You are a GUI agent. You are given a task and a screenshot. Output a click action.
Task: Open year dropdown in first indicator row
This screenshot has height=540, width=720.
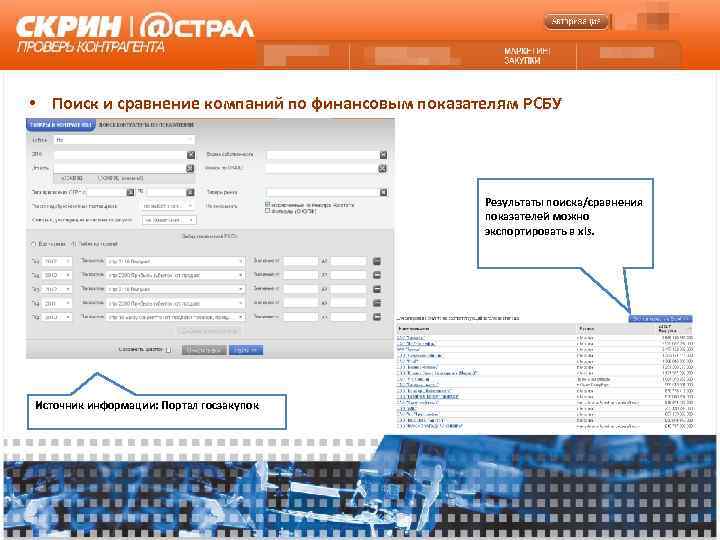pos(57,261)
